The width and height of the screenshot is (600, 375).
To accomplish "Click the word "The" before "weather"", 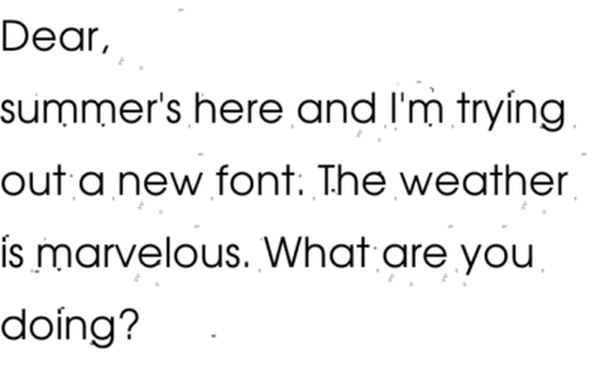I will tap(352, 180).
